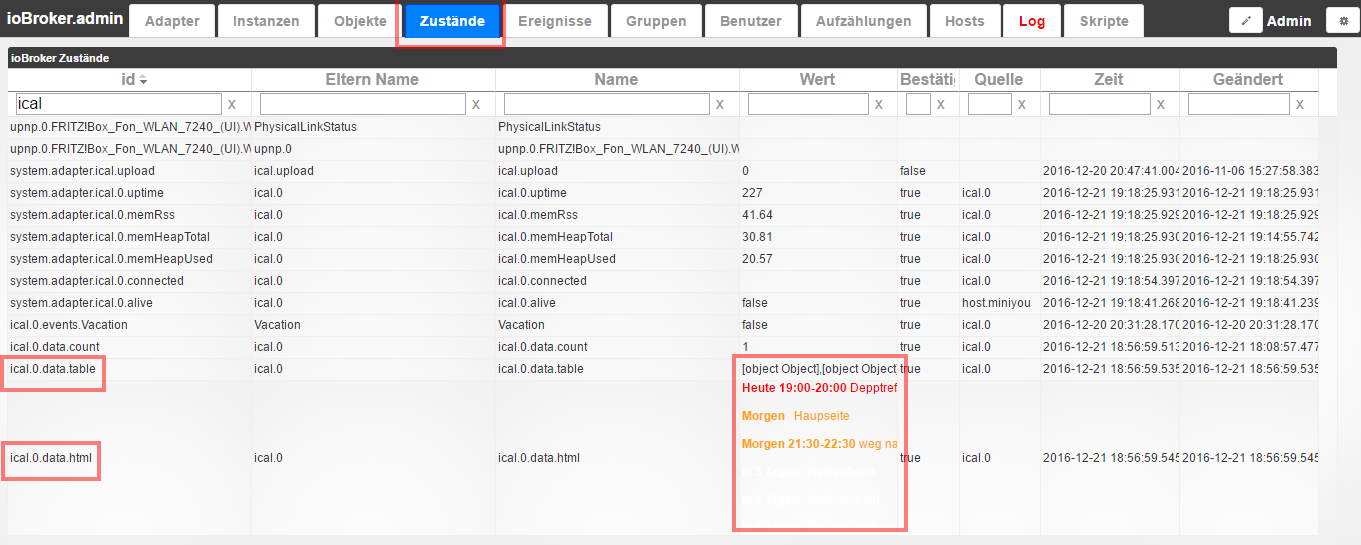
Task: Open the Objekte tab
Action: point(359,21)
